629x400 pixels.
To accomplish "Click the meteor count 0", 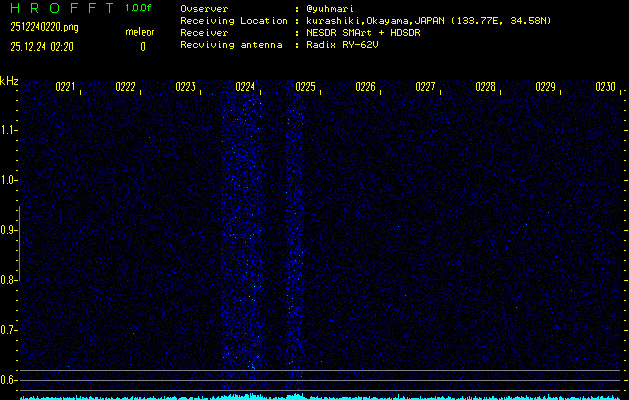I will coord(143,47).
